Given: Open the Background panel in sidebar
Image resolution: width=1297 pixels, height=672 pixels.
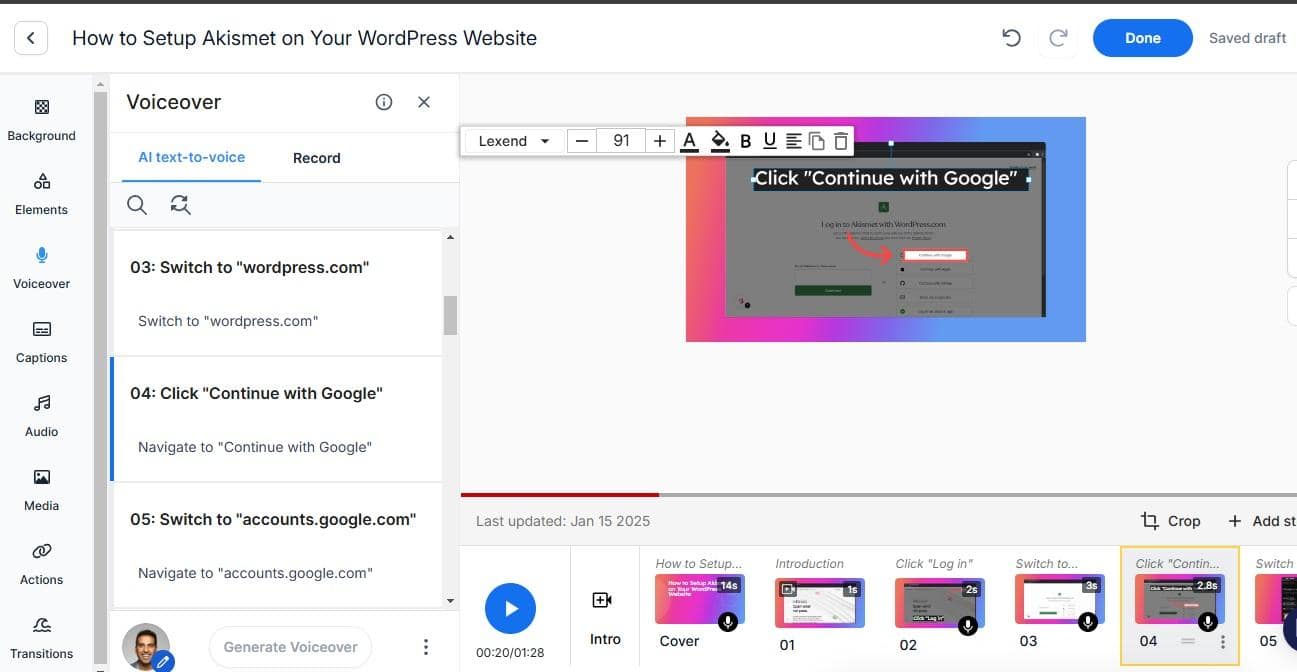Looking at the screenshot, I should [41, 119].
